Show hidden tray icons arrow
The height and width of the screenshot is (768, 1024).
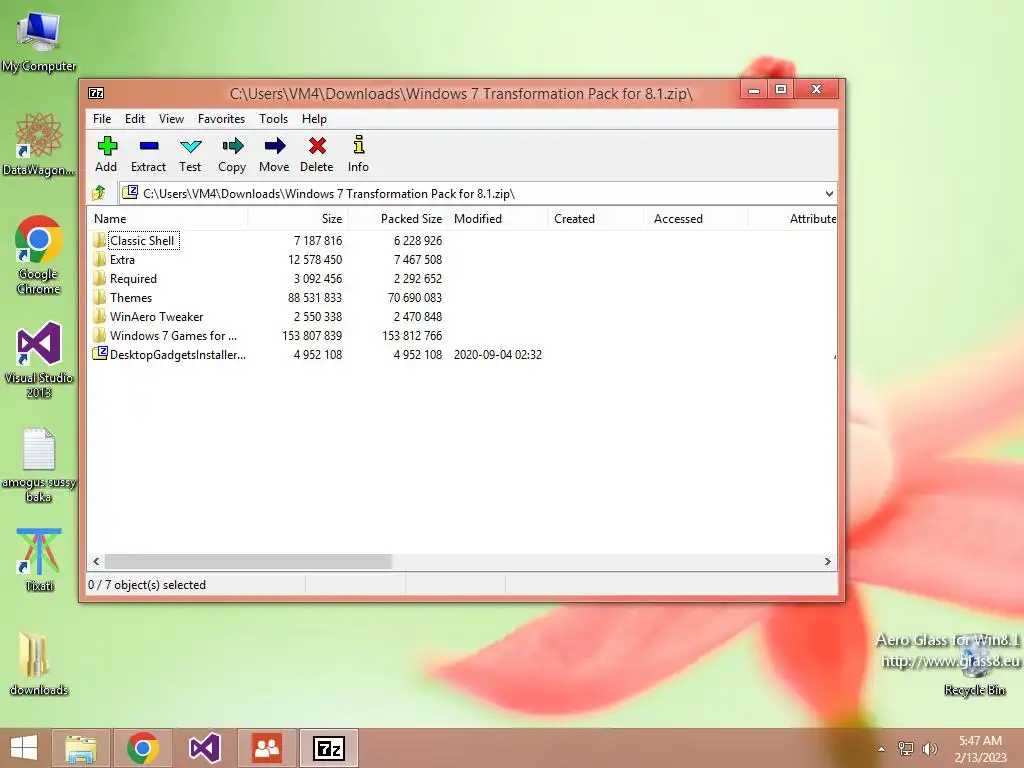882,749
